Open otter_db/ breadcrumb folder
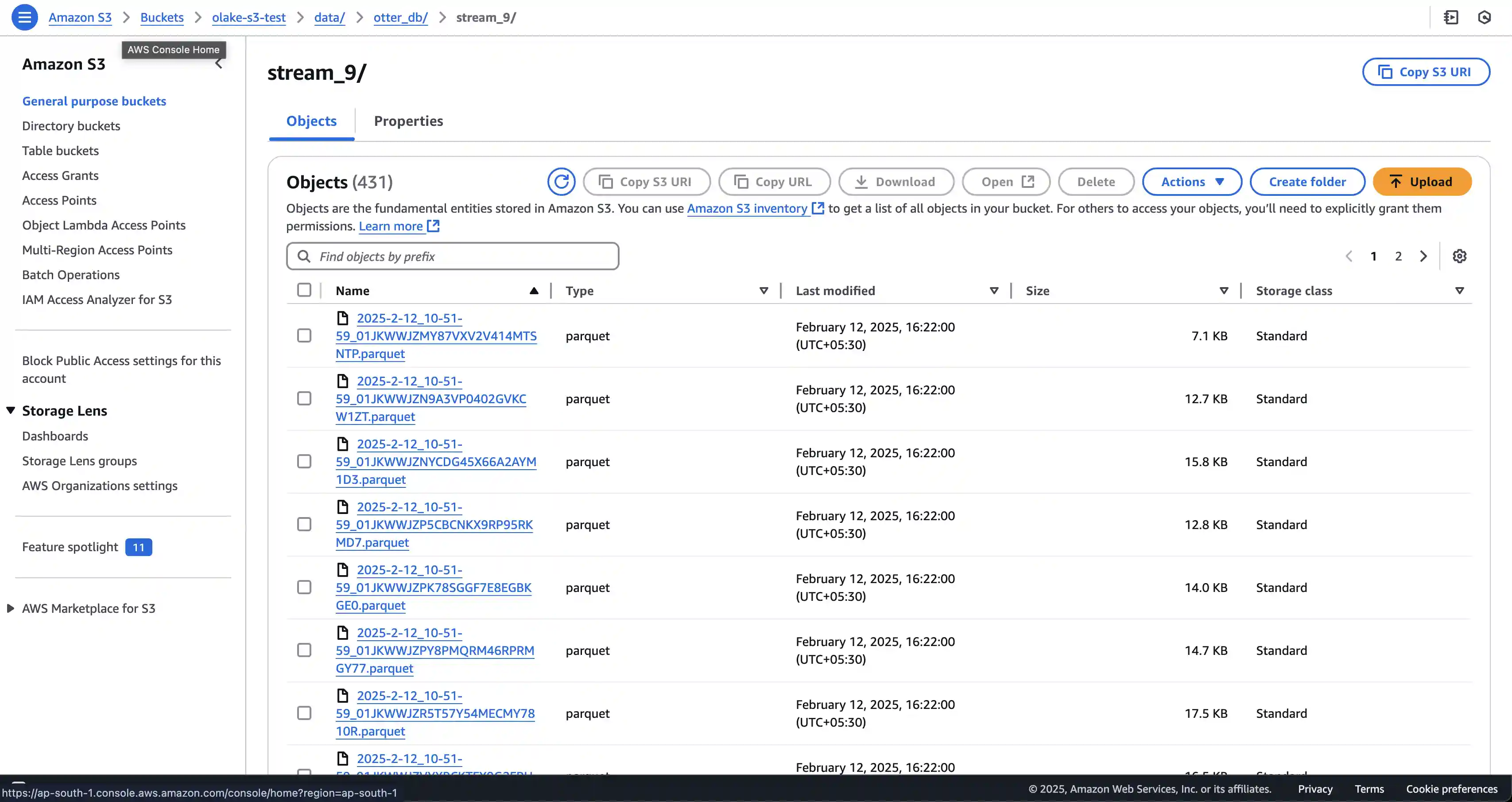 tap(400, 18)
